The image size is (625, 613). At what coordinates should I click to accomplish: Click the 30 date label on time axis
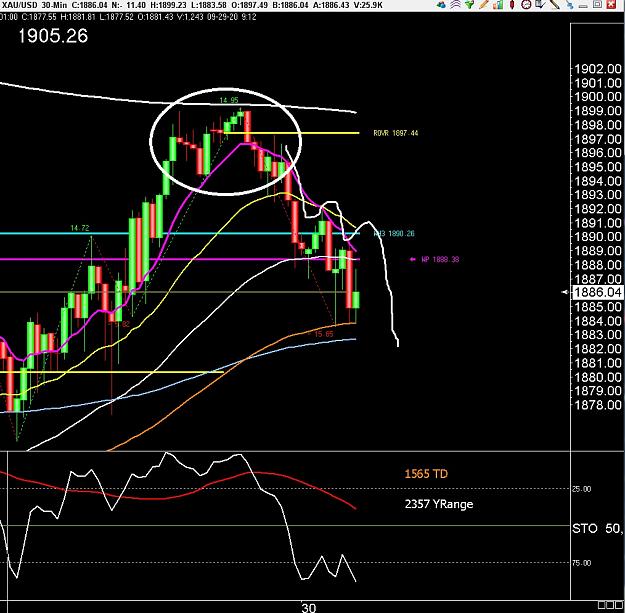[x=309, y=607]
